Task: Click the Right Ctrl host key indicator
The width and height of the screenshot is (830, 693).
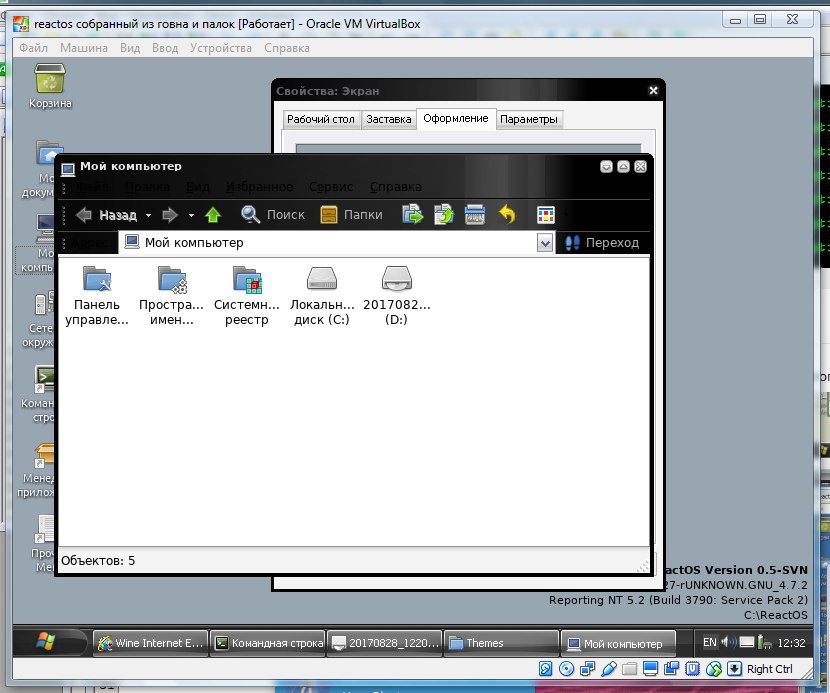Action: [x=770, y=669]
